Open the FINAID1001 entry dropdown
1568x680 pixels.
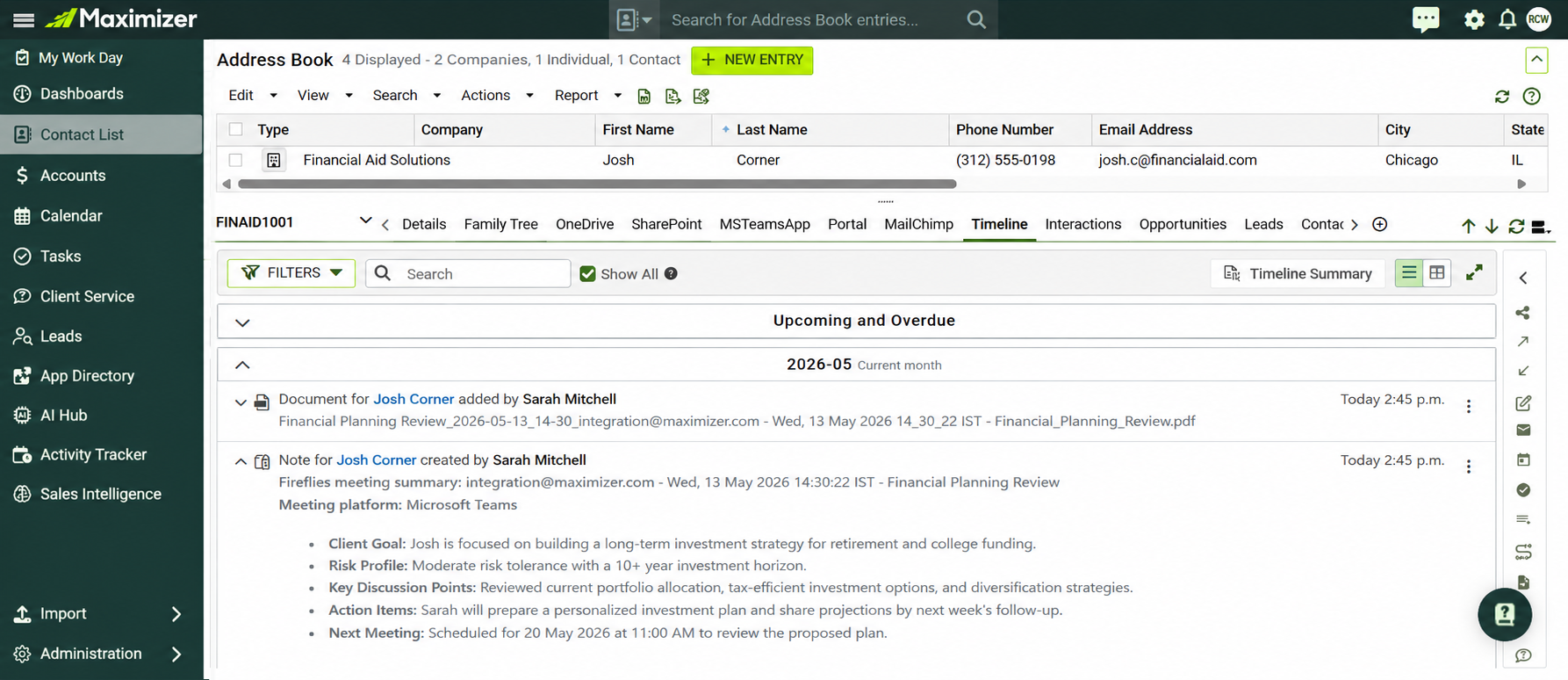tap(365, 221)
